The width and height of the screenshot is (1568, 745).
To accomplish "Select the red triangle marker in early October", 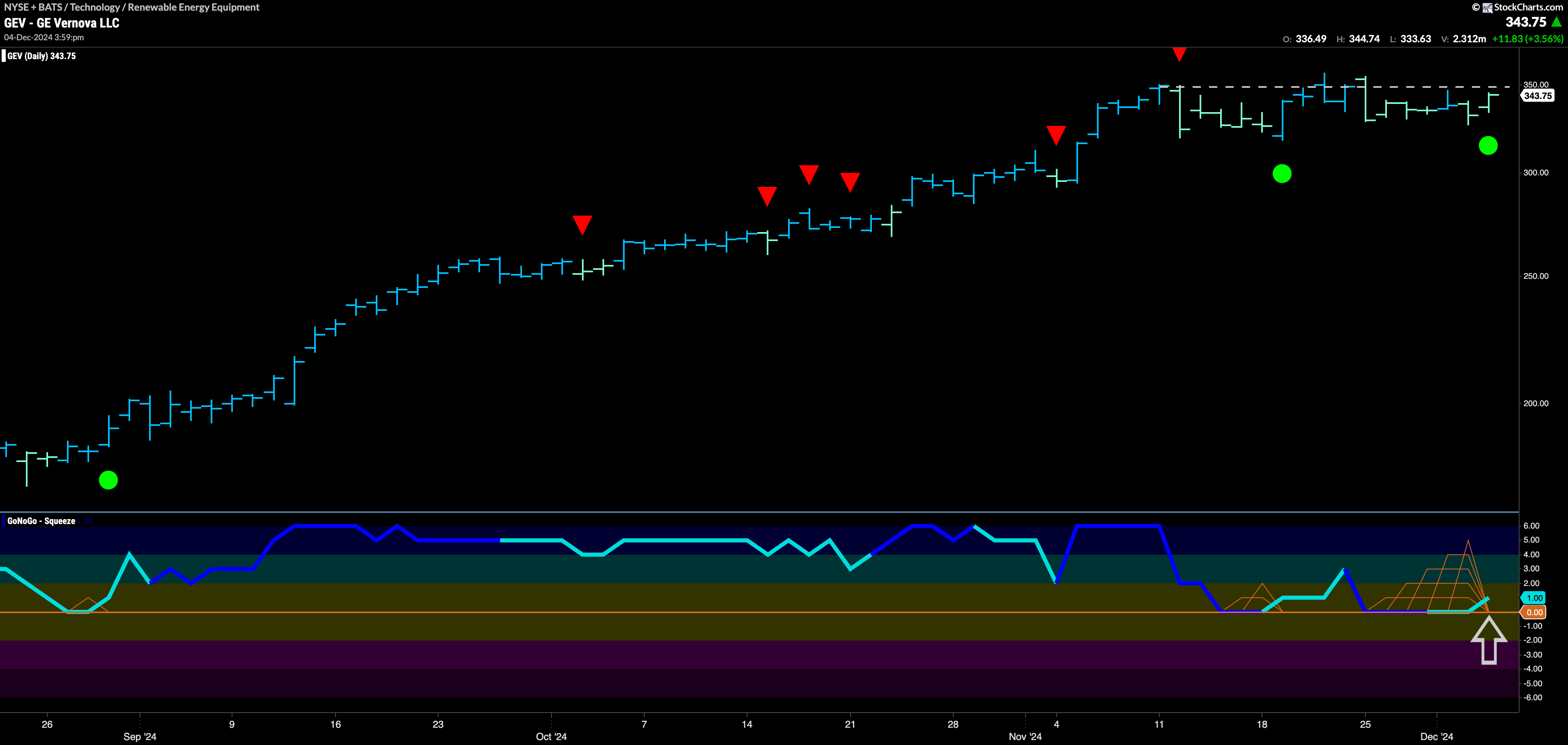I will pos(582,225).
